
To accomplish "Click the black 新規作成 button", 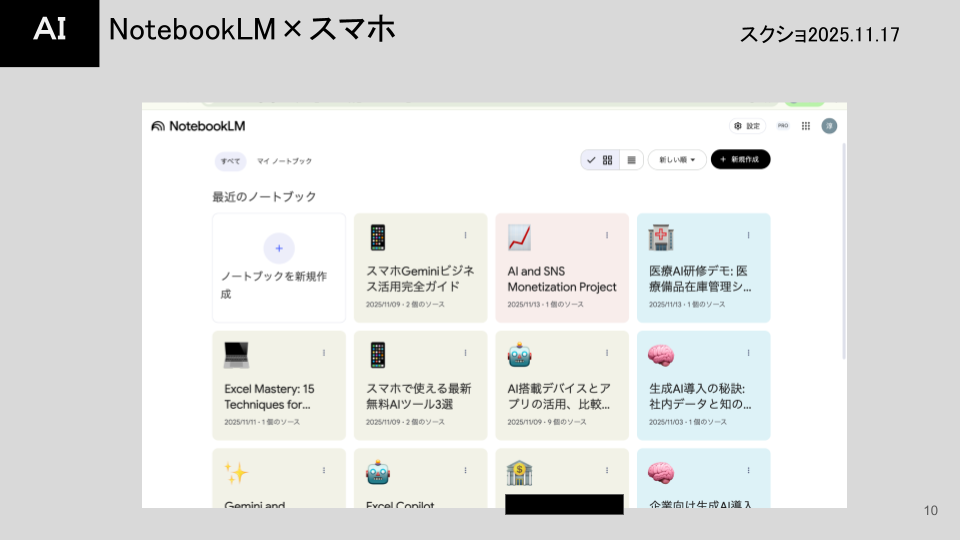I will click(x=740, y=159).
